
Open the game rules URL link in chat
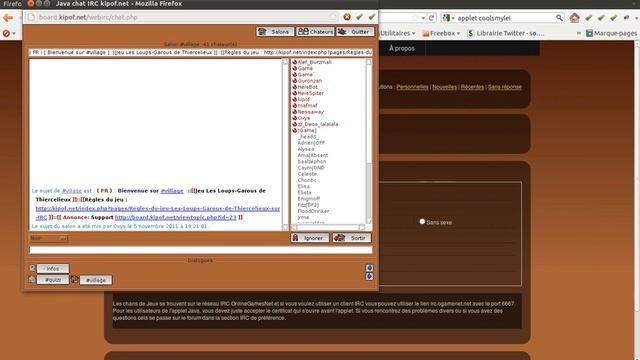[158, 209]
